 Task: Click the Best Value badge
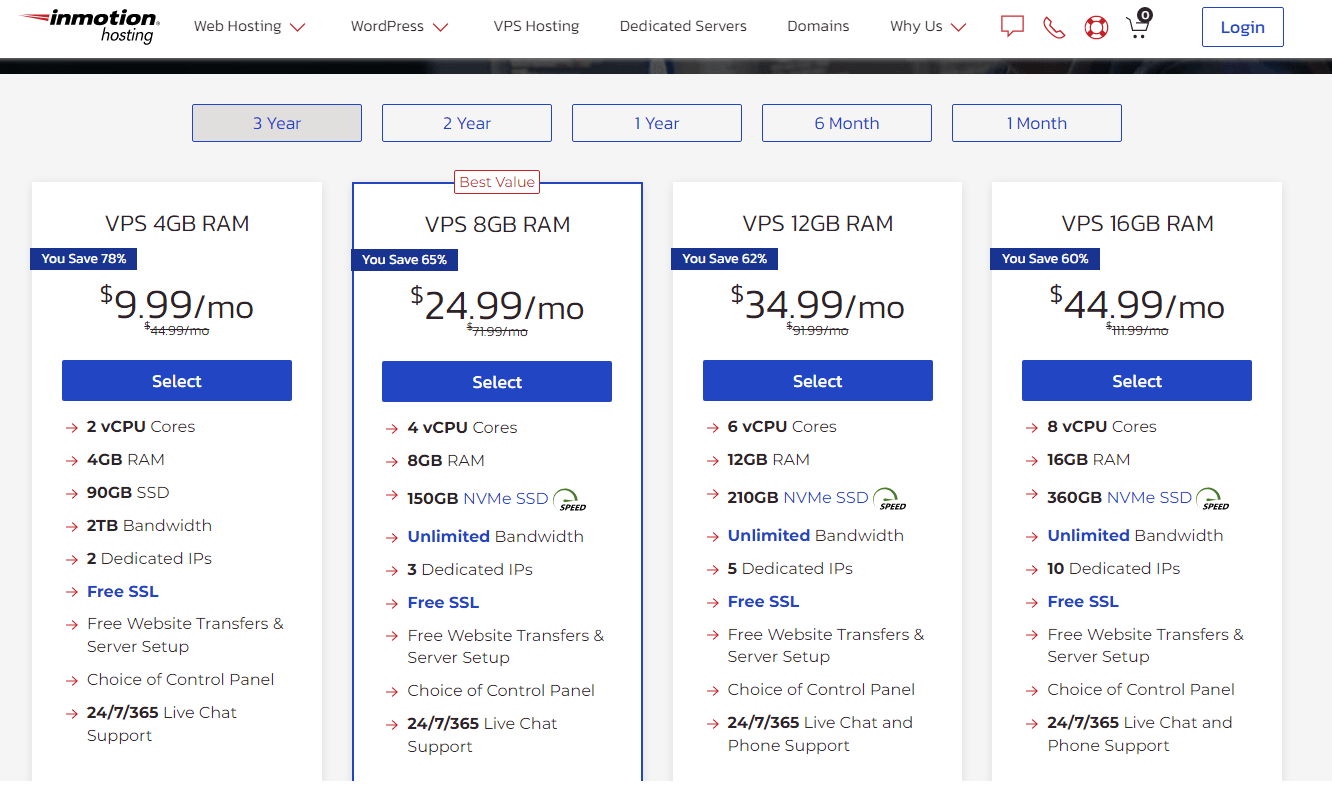[x=497, y=182]
